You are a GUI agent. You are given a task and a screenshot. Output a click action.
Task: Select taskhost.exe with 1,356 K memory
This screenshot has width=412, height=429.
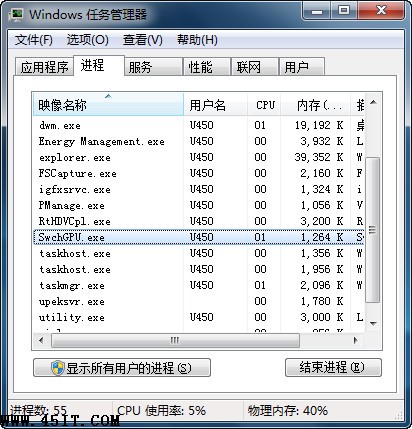coord(199,253)
